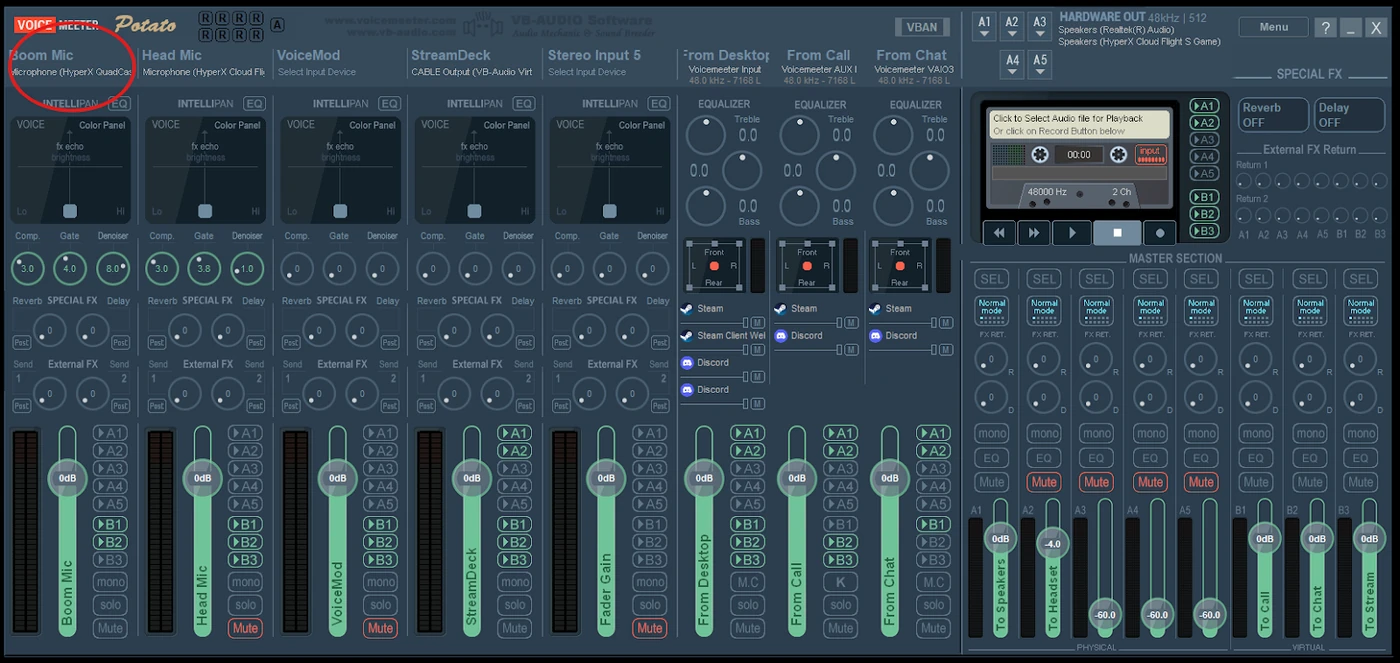Toggle M.C on From Desktop strip

pos(747,582)
